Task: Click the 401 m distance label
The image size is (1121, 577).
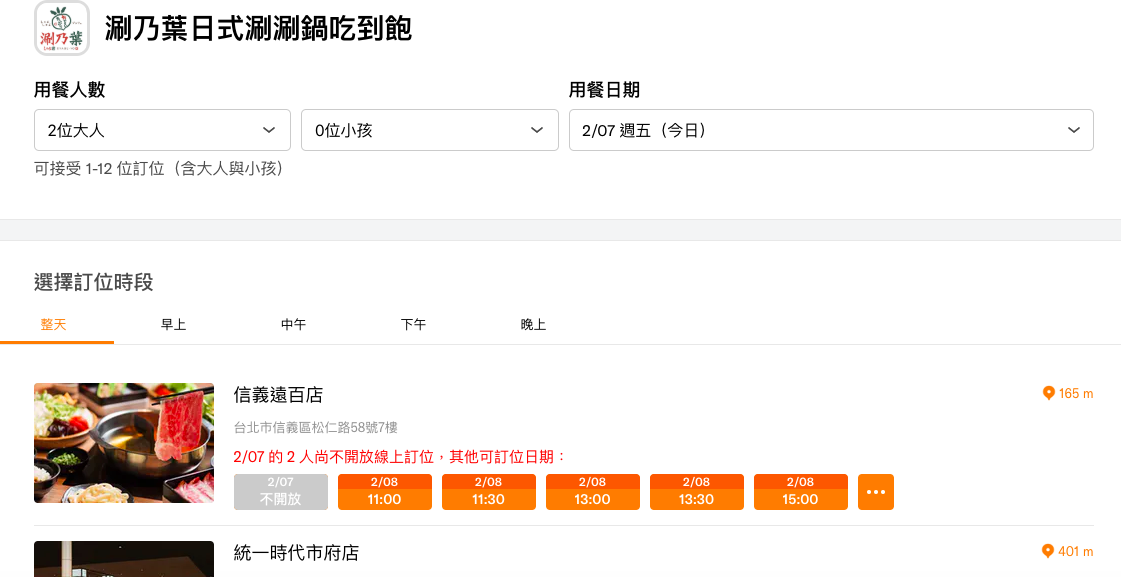Action: (x=1076, y=552)
